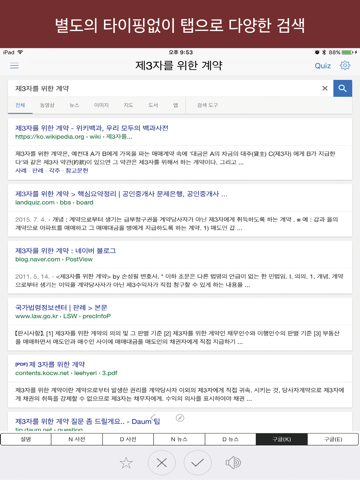Image resolution: width=360 pixels, height=480 pixels.
Task: Tap the Bluetooth status icon
Action: (324, 52)
